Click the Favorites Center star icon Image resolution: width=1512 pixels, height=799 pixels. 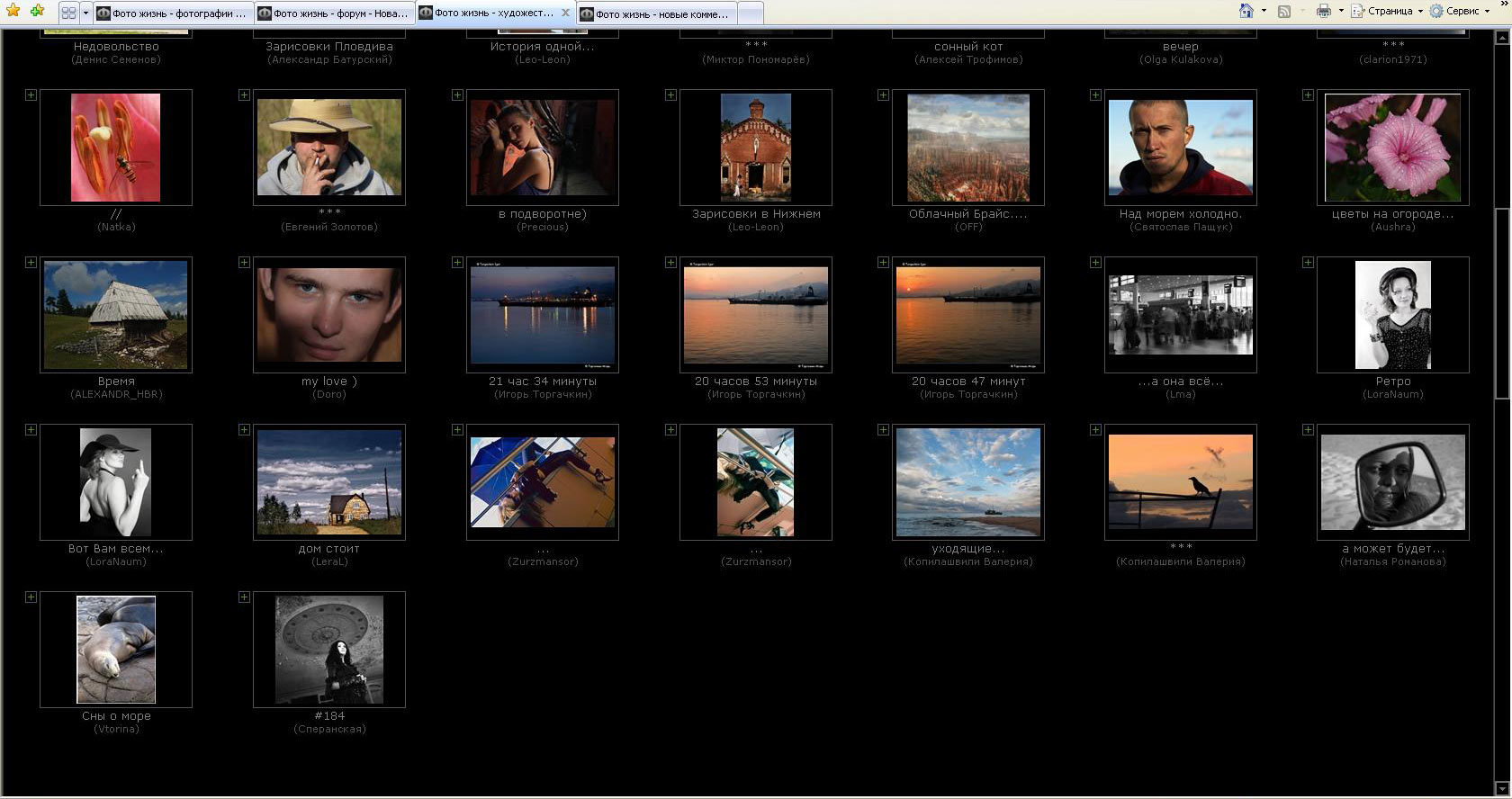(x=13, y=11)
